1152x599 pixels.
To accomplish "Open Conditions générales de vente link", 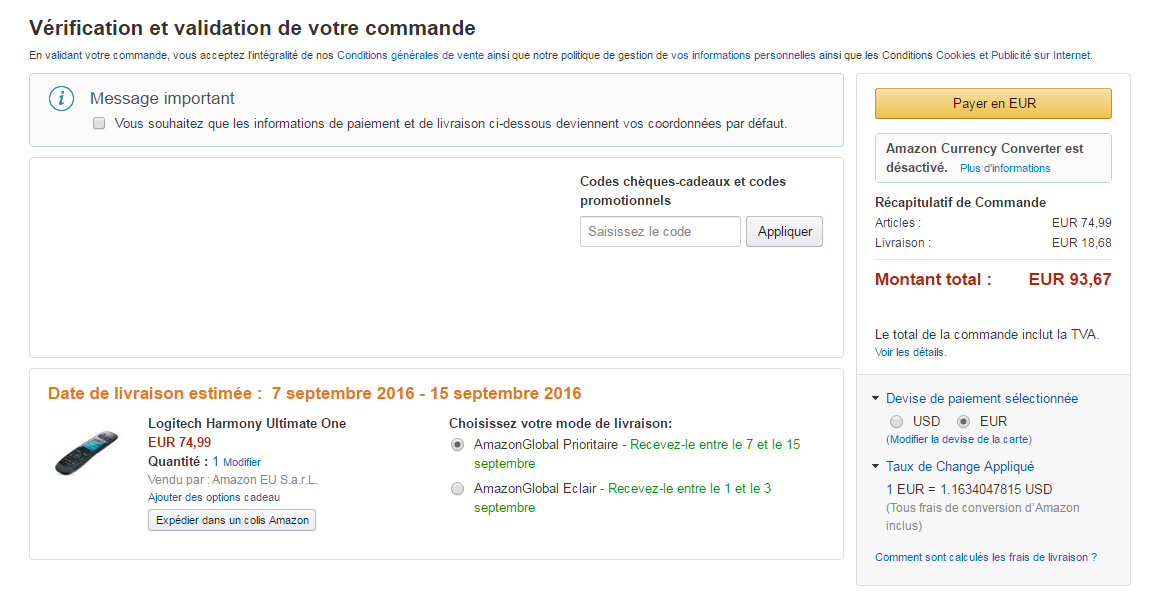I will coord(411,55).
